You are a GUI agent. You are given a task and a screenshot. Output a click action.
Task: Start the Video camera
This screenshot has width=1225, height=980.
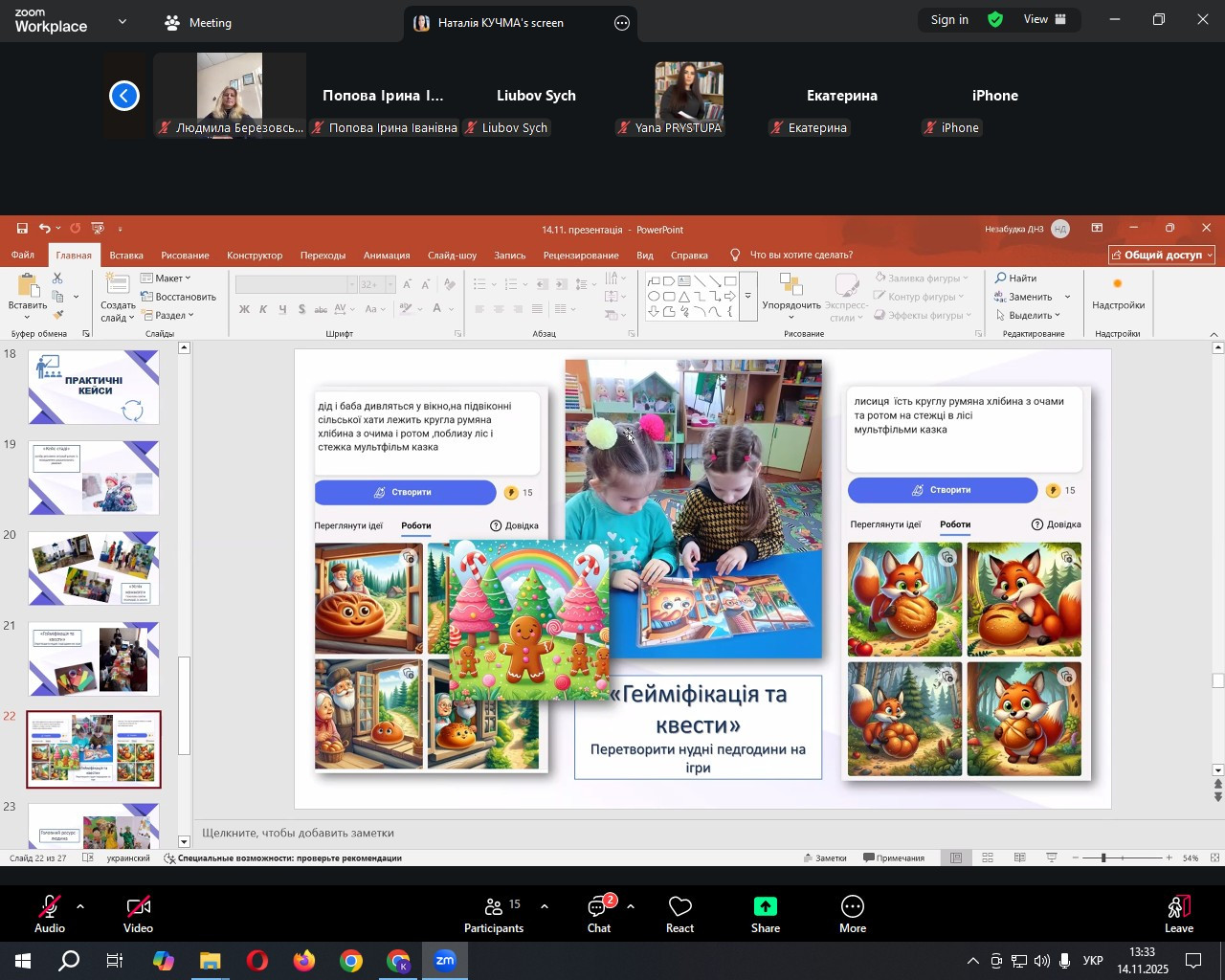coord(138,914)
